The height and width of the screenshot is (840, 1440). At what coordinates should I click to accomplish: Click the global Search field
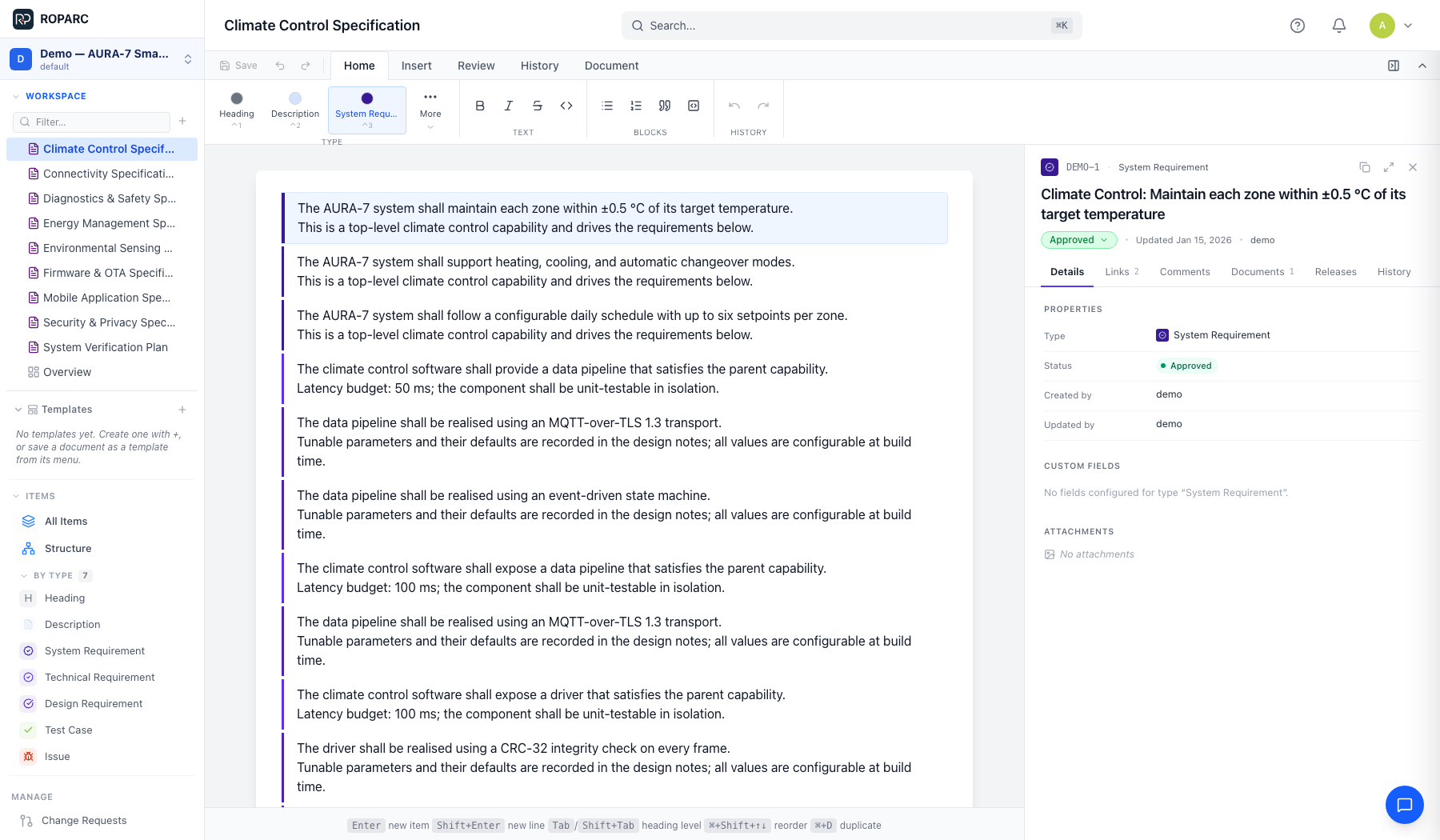point(852,26)
